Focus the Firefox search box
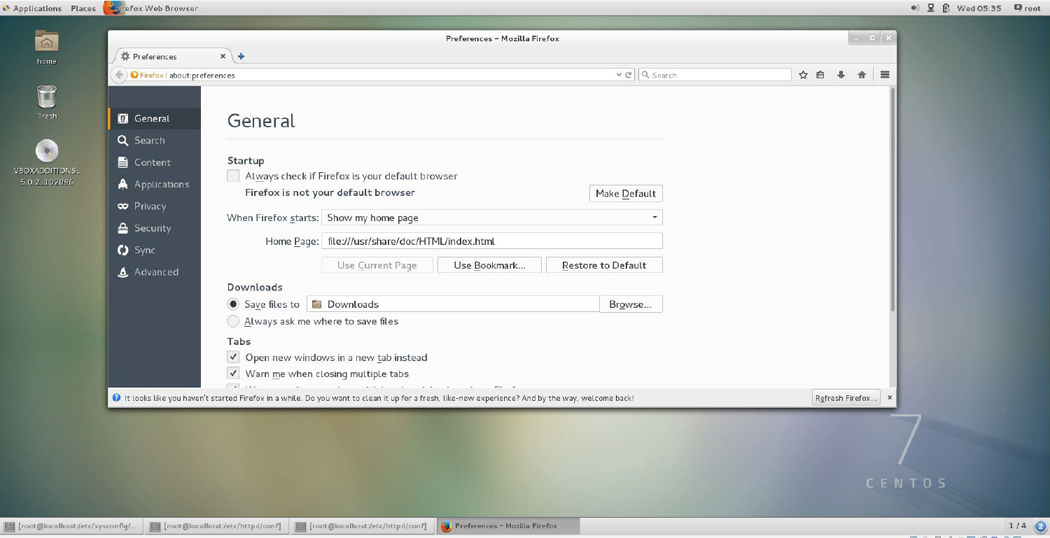Screen dimensions: 1050x538 point(715,75)
